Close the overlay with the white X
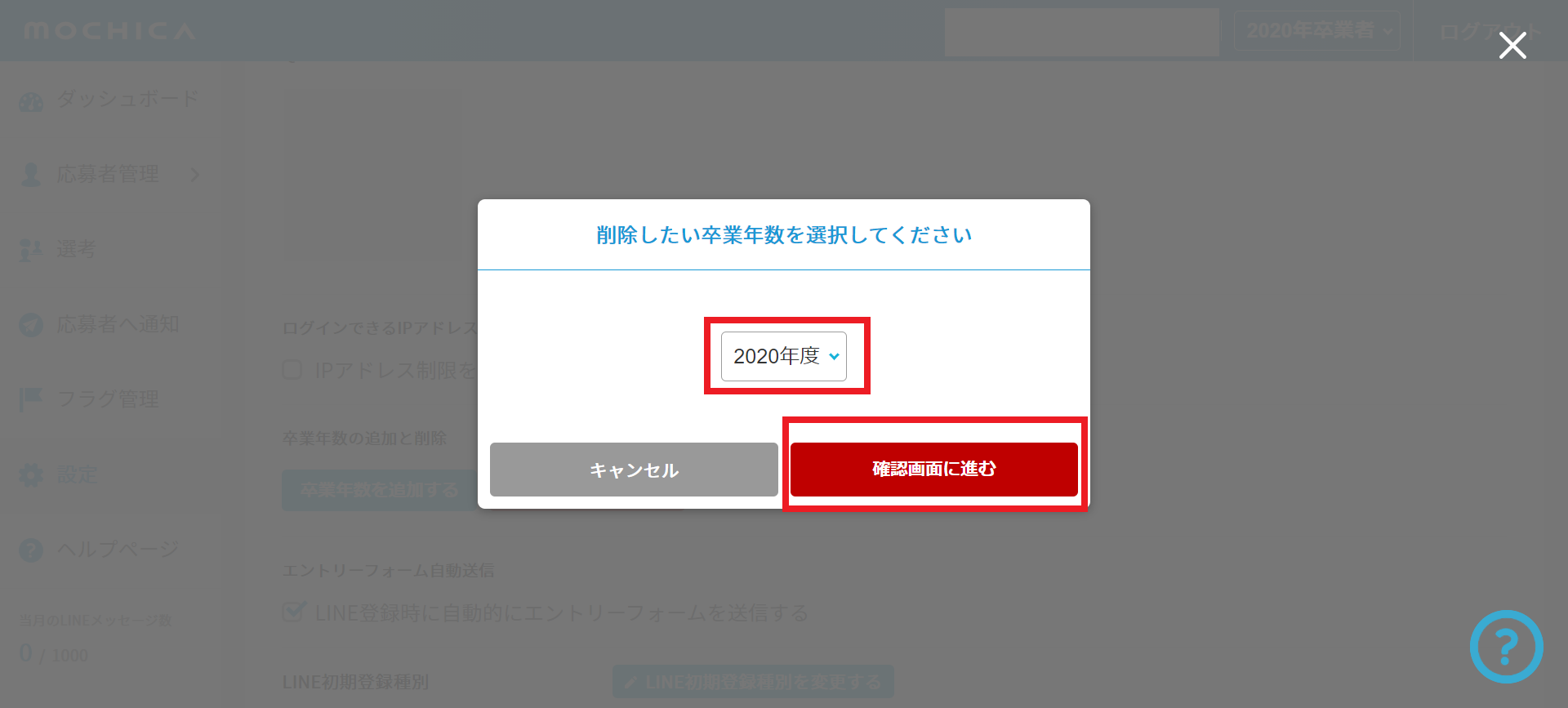The height and width of the screenshot is (708, 1568). (1512, 46)
